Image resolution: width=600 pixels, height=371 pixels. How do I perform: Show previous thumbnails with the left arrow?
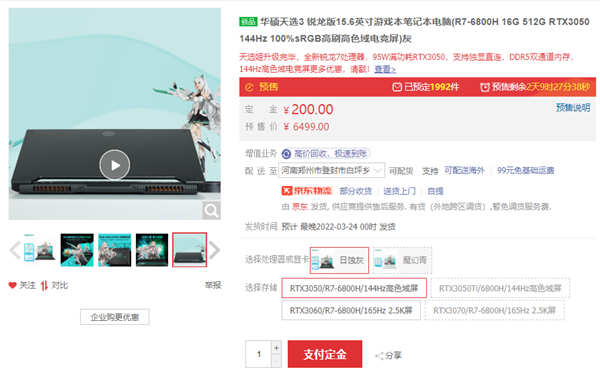click(15, 251)
